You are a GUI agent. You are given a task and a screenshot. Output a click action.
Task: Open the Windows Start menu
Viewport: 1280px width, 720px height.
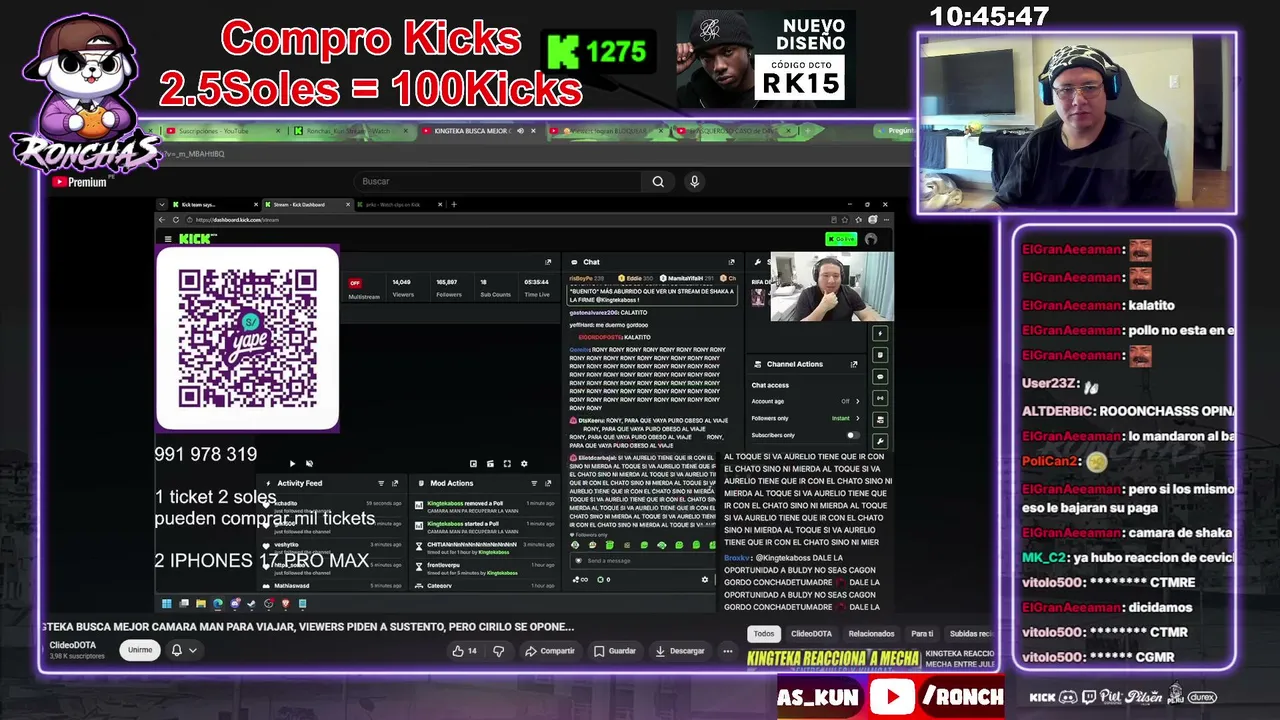(167, 604)
